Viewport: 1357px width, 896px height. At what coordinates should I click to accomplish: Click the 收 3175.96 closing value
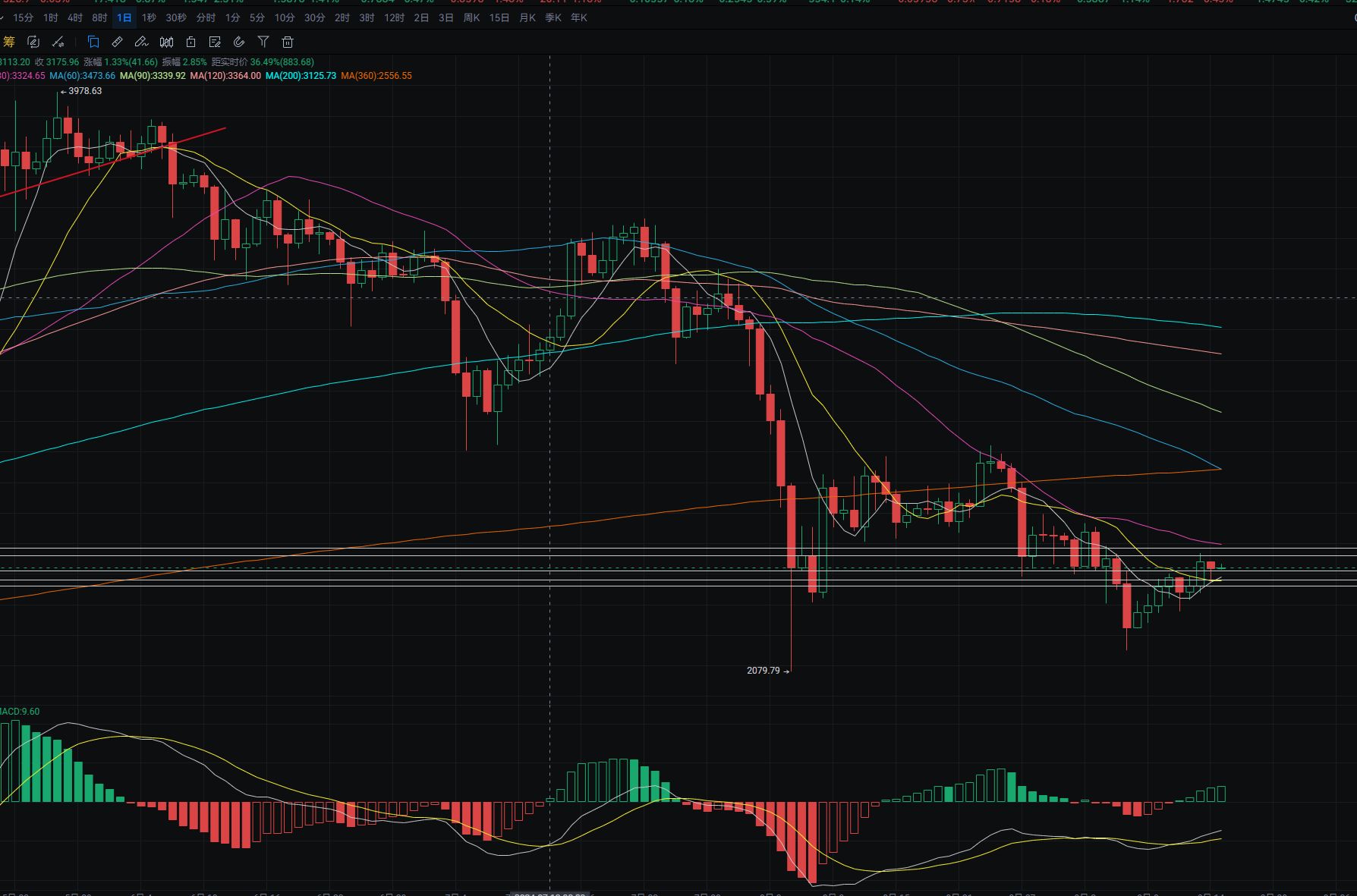point(57,62)
